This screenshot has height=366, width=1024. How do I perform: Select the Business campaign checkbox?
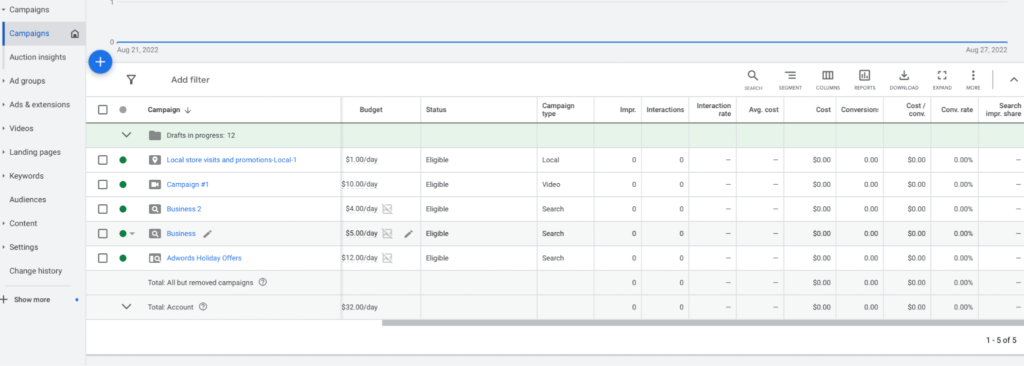103,233
